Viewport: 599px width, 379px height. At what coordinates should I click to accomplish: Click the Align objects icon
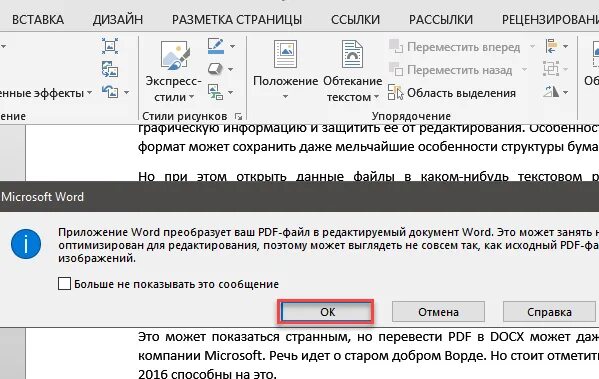pos(551,46)
